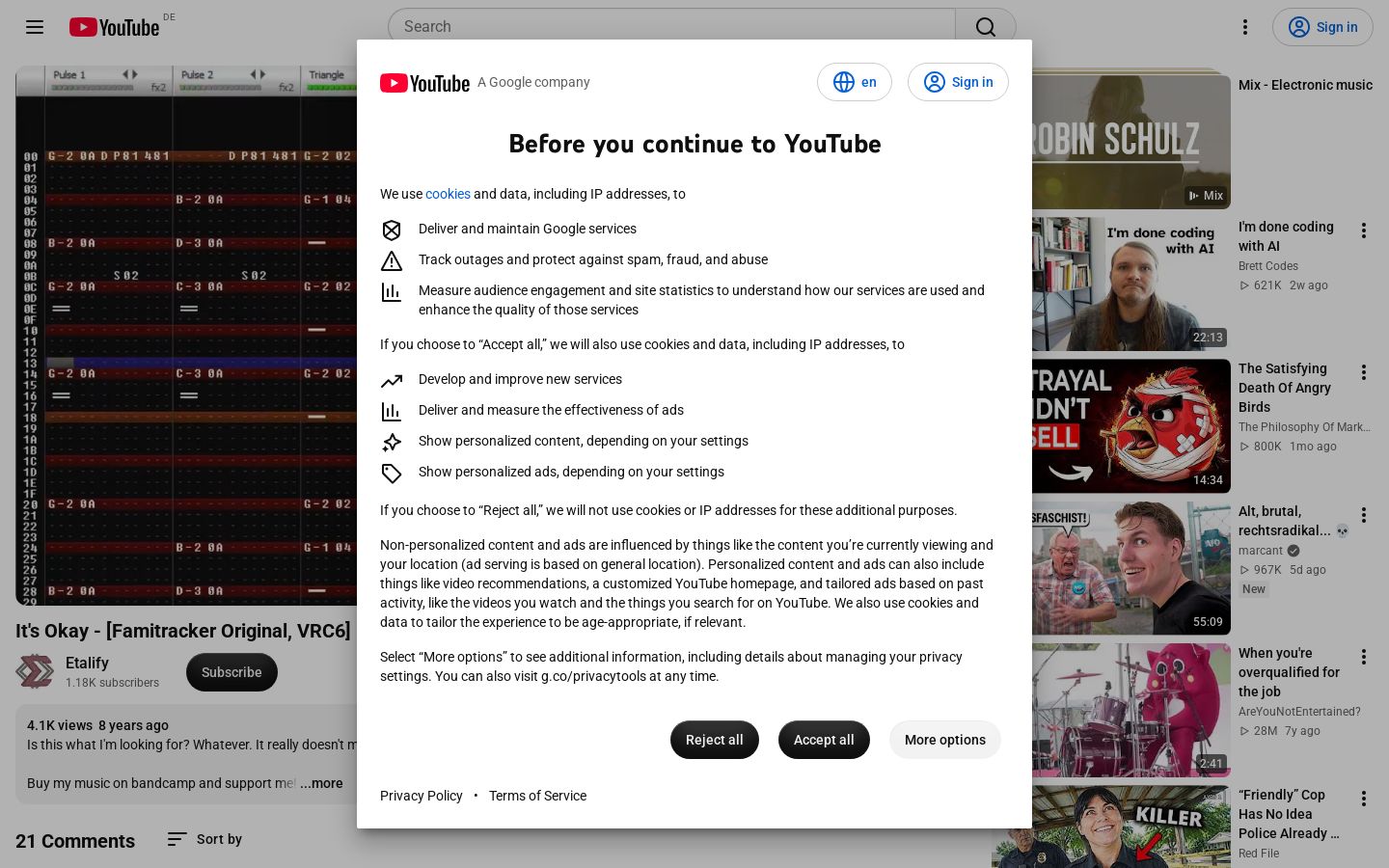Open the language selector 'en' in dialog

tap(855, 82)
